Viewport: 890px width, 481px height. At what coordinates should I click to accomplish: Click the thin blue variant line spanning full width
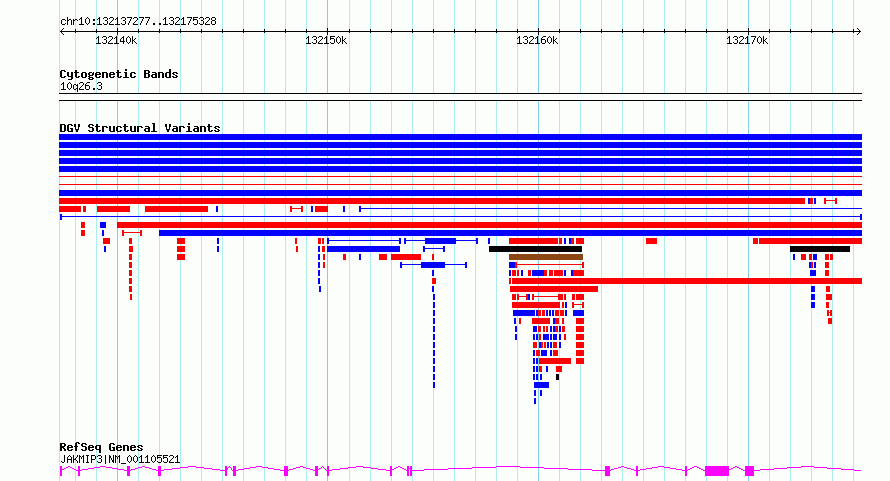click(x=460, y=217)
